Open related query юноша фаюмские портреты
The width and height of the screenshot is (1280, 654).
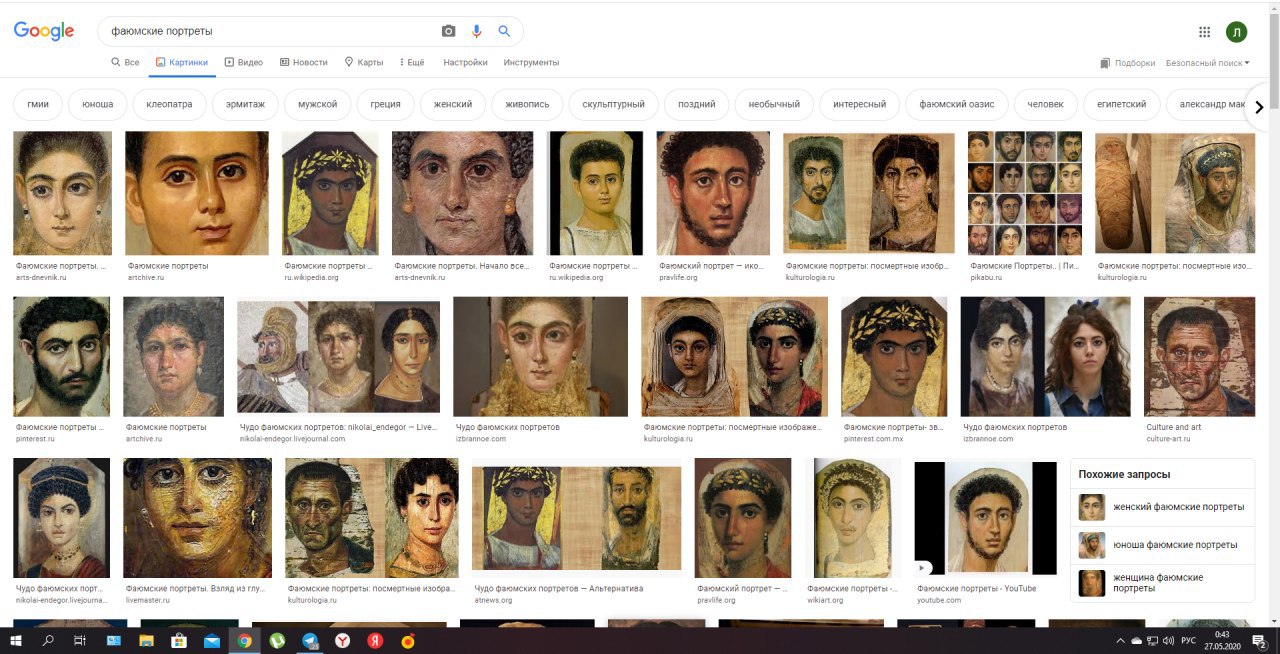click(1162, 545)
